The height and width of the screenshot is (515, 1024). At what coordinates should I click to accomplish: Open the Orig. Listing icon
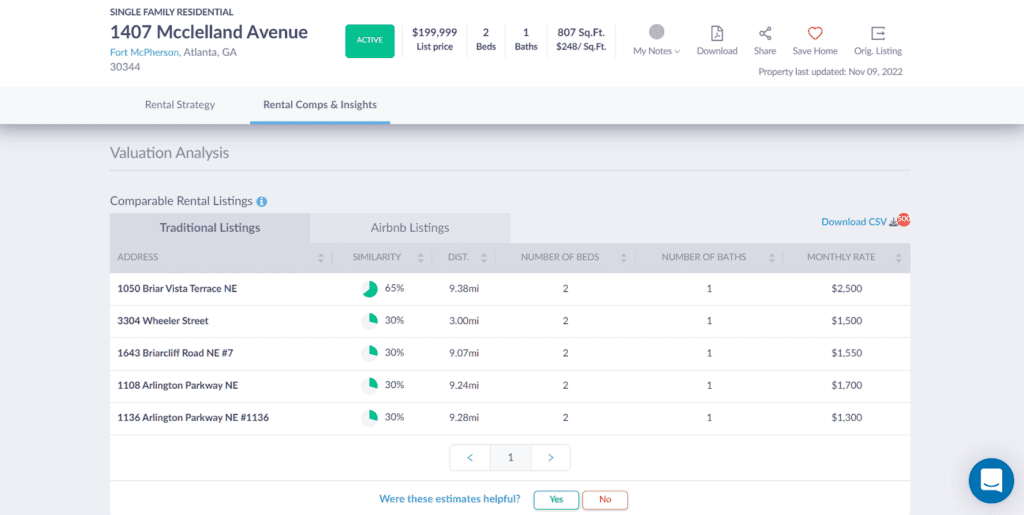(x=878, y=33)
